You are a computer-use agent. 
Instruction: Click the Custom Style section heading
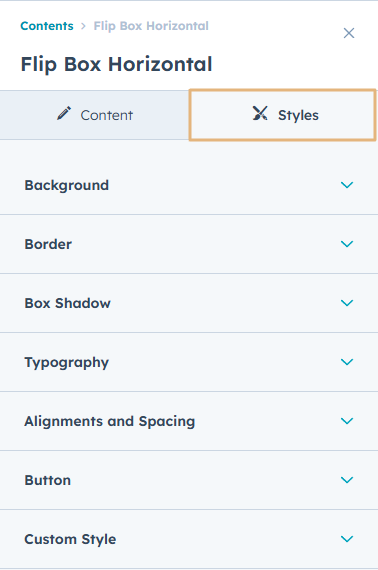pos(70,539)
